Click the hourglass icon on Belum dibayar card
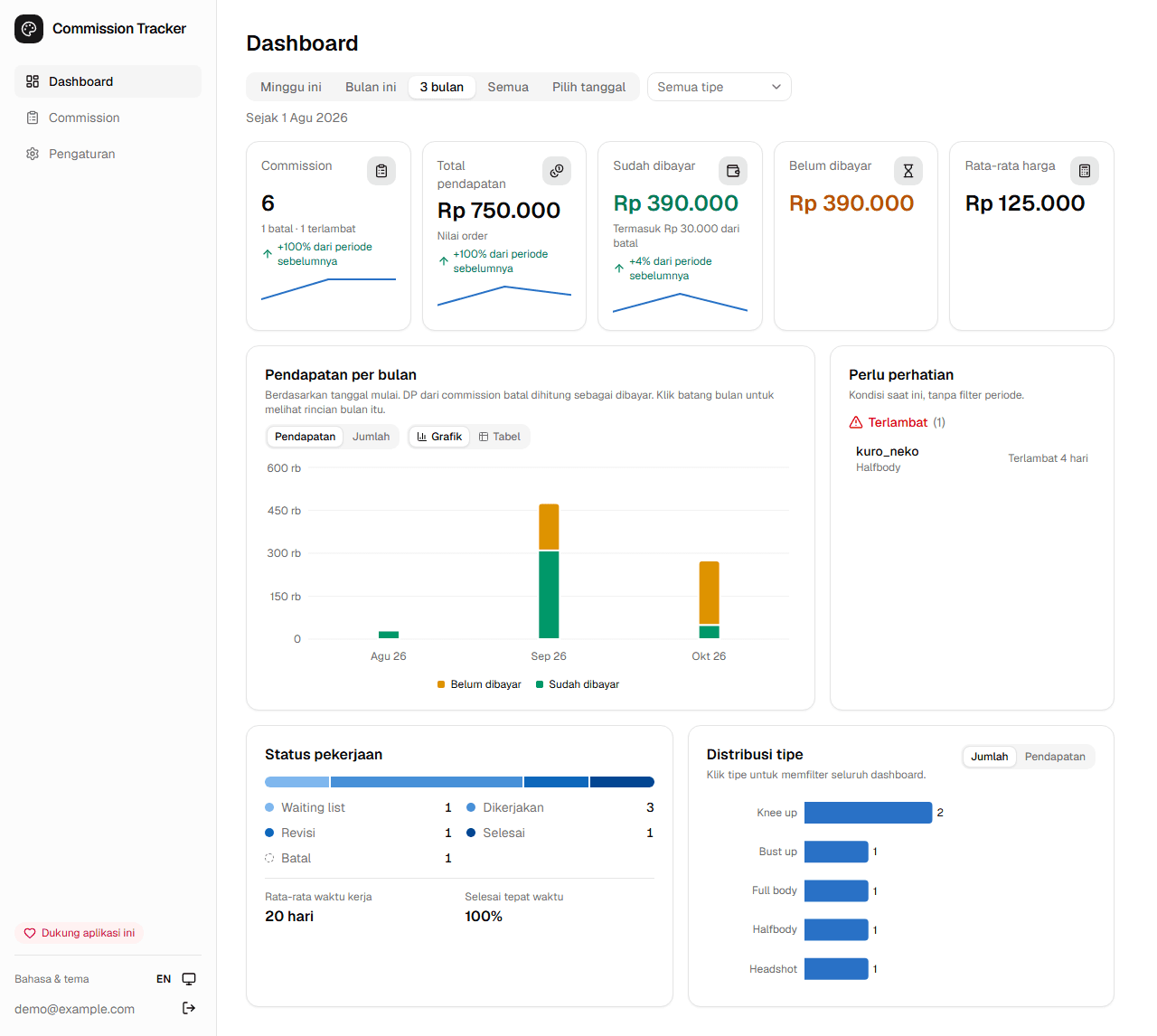Image resolution: width=1157 pixels, height=1036 pixels. pyautogui.click(x=908, y=171)
